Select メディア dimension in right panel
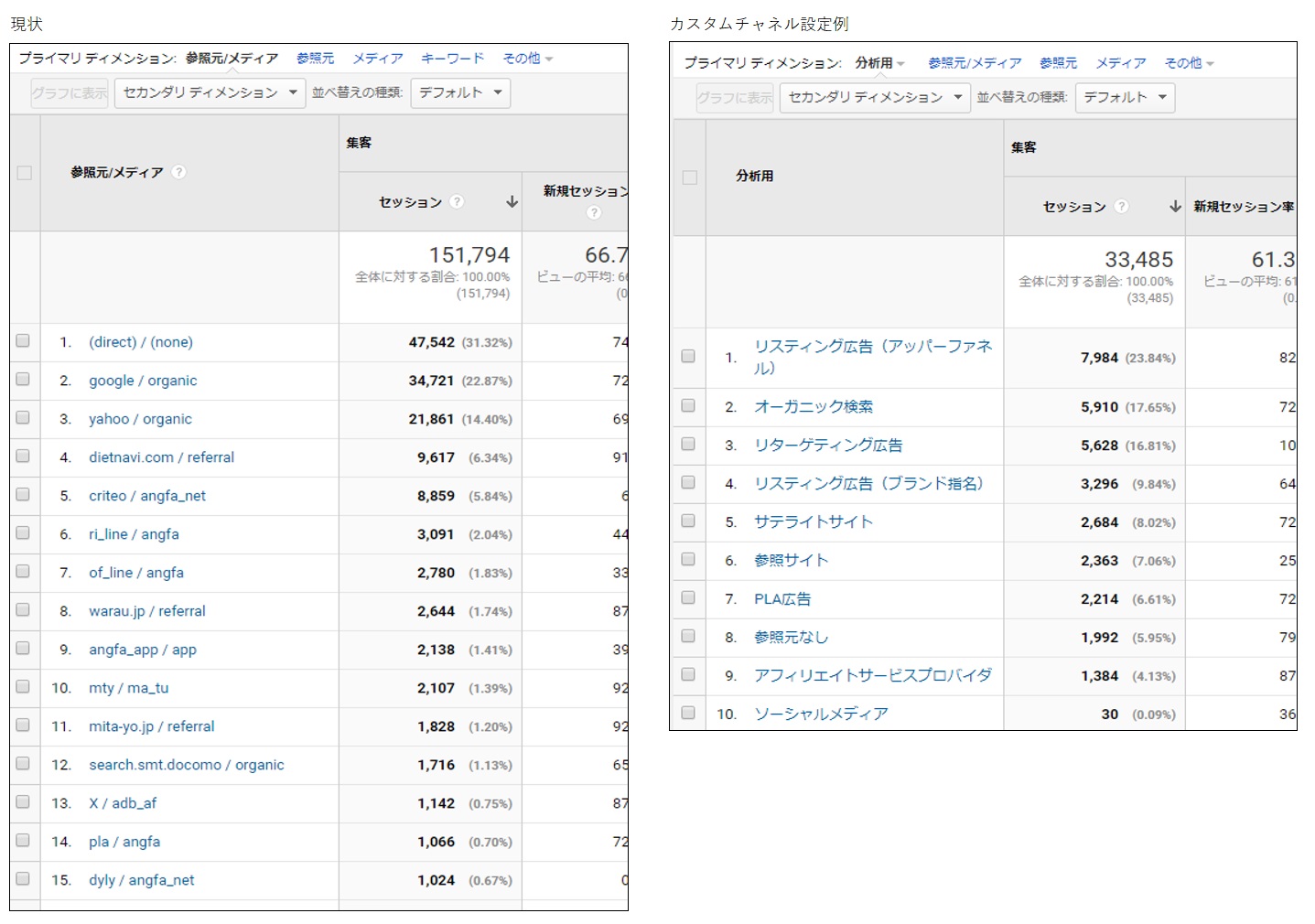1315x924 pixels. click(1120, 63)
